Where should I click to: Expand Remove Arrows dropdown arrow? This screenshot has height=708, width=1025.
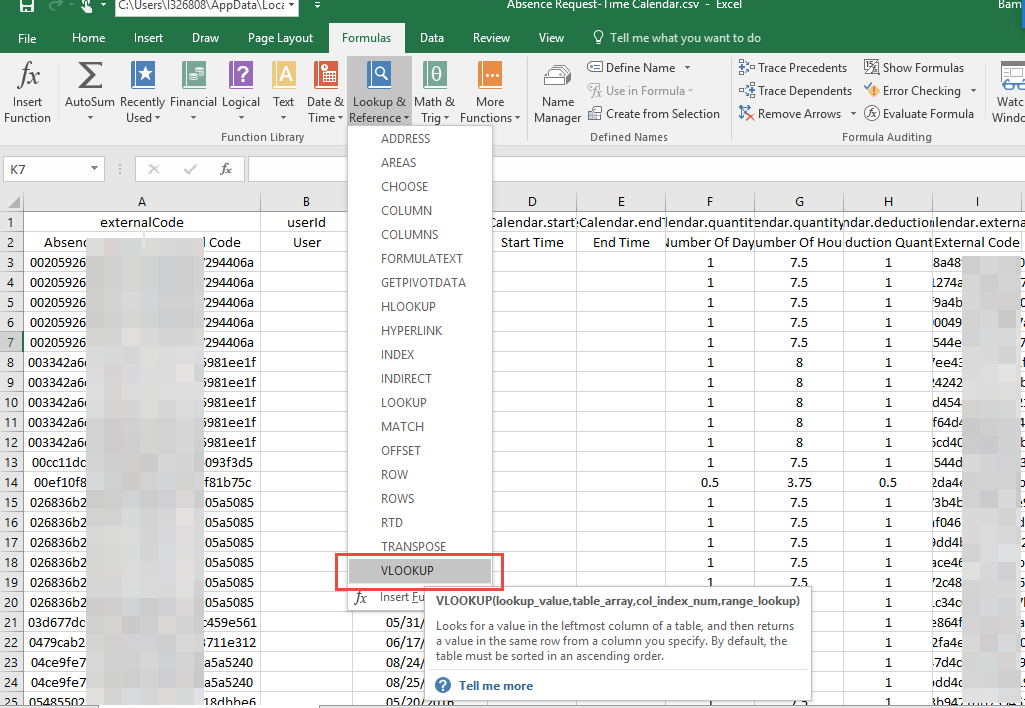(853, 114)
